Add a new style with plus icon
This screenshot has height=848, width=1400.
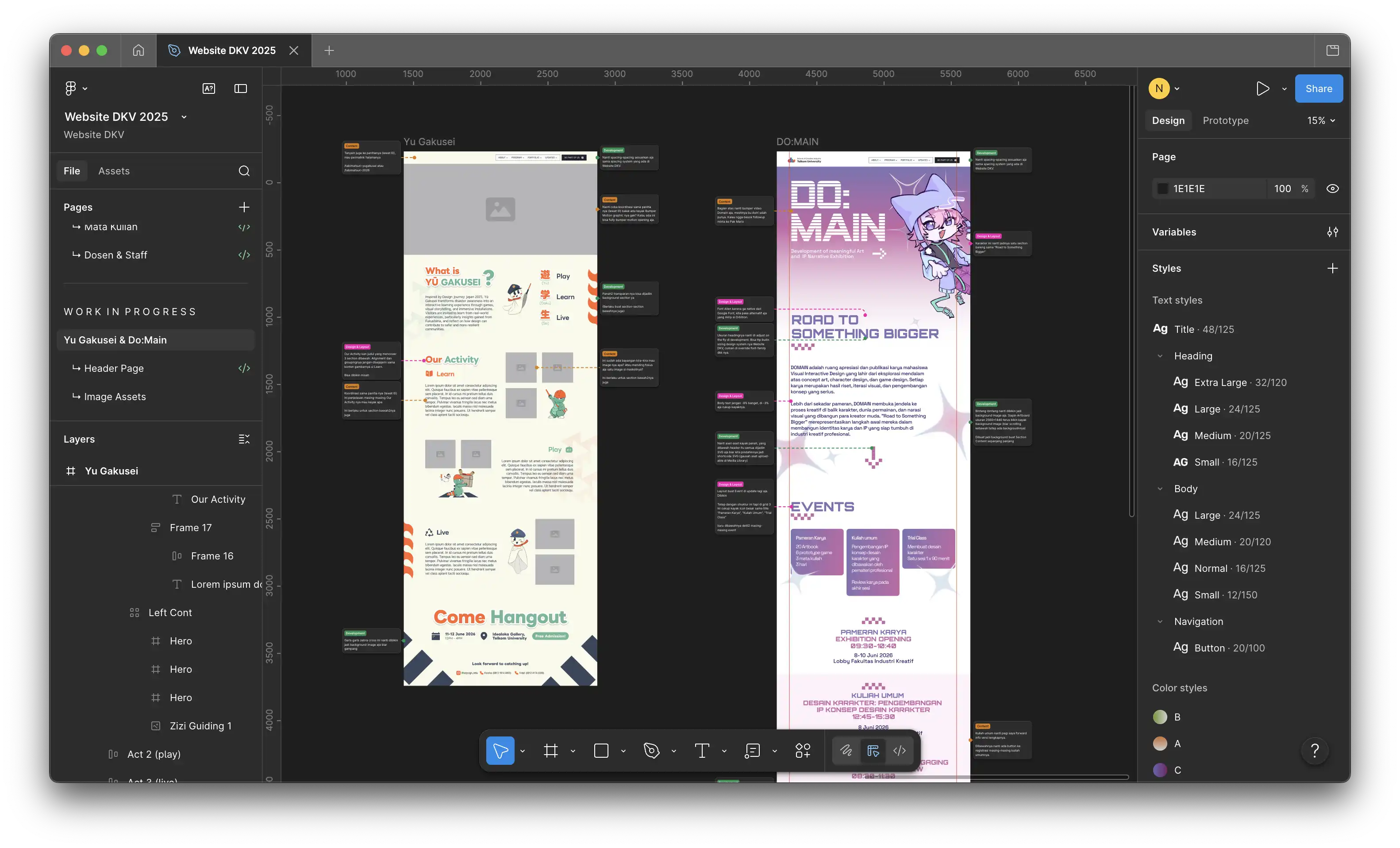[1332, 268]
